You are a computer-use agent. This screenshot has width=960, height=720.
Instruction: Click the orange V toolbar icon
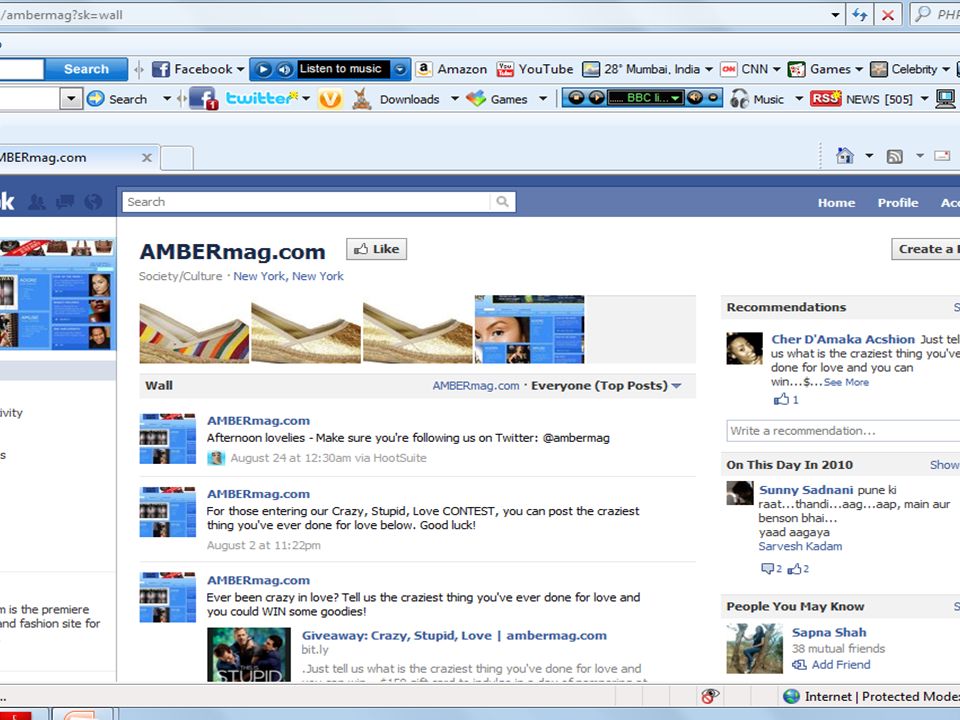coord(330,99)
